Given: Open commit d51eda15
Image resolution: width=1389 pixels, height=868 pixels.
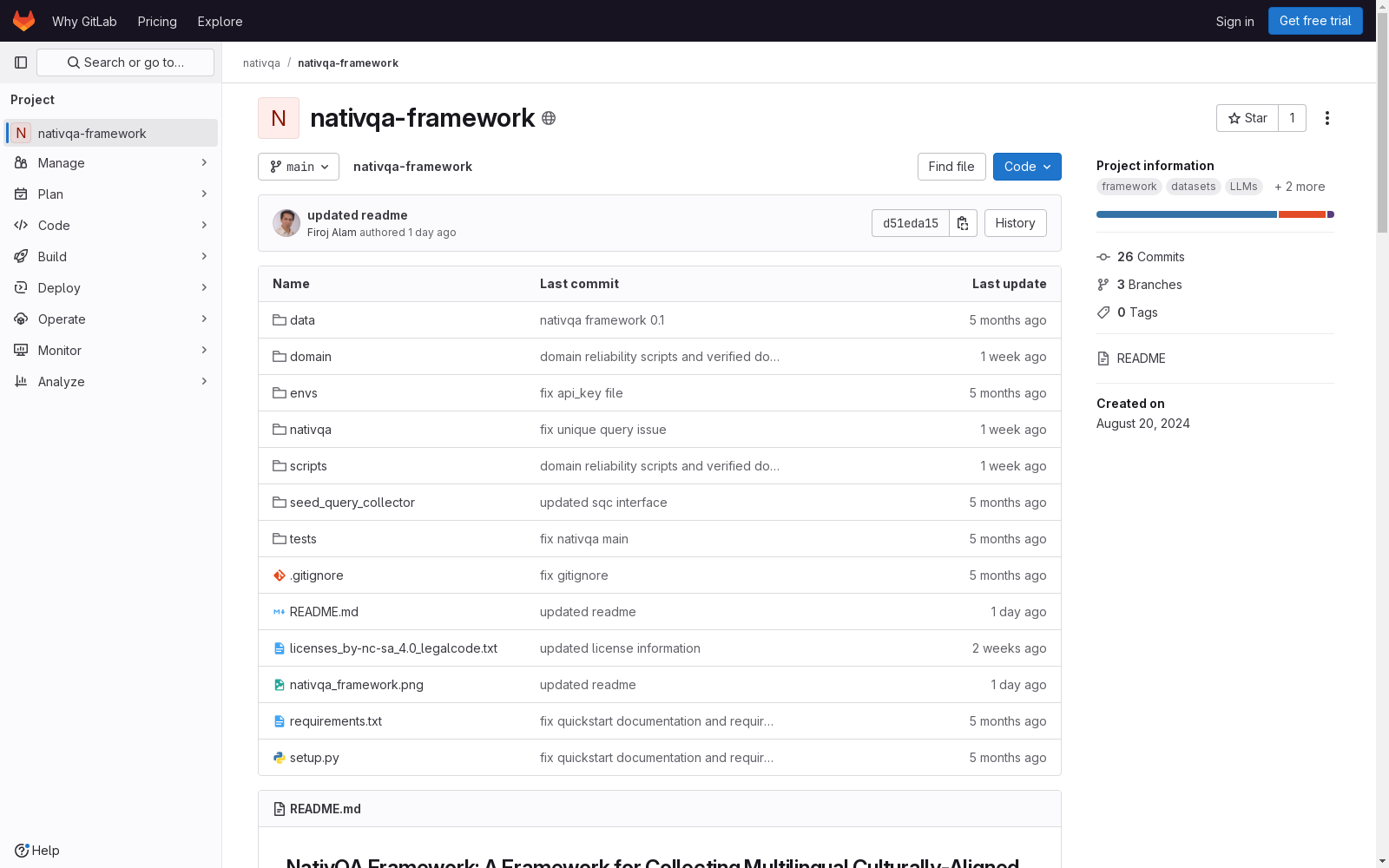Looking at the screenshot, I should point(911,223).
